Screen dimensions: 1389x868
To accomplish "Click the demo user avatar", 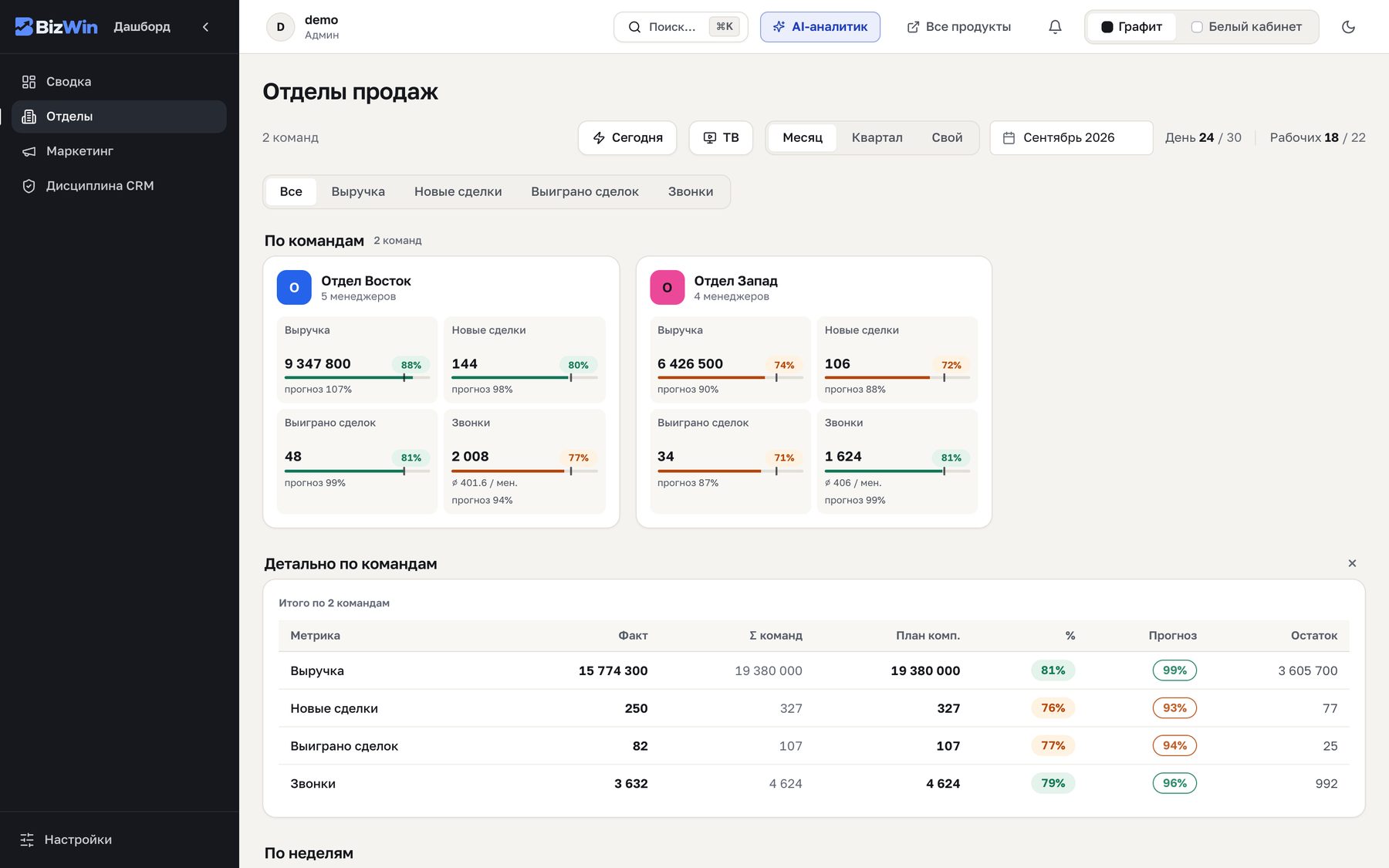I will tap(281, 27).
